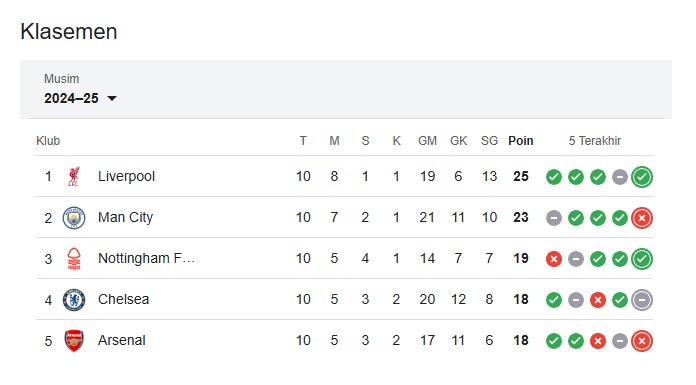This screenshot has height=385, width=696.
Task: Click the Poin column header
Action: coord(521,141)
